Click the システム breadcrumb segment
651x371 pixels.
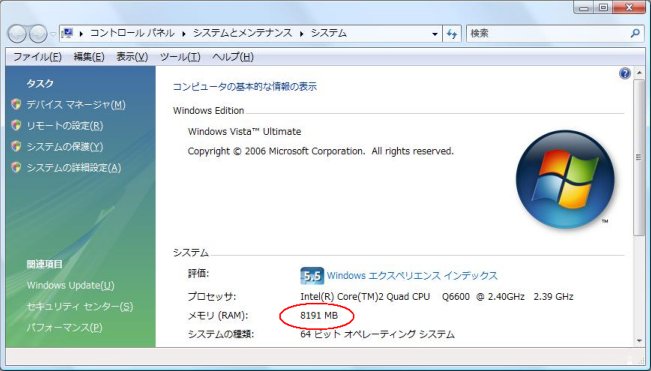(x=329, y=33)
